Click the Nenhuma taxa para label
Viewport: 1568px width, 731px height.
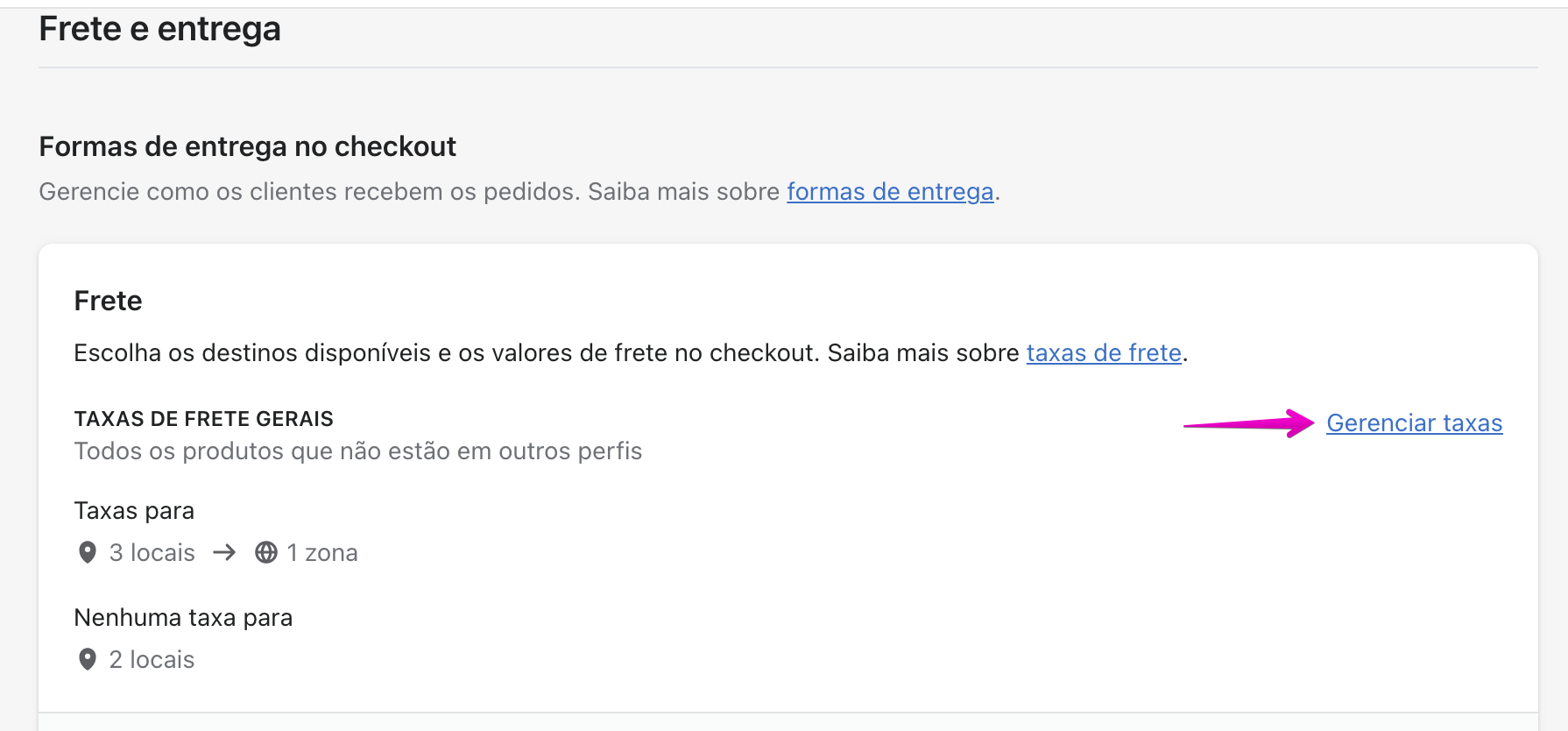coord(183,618)
